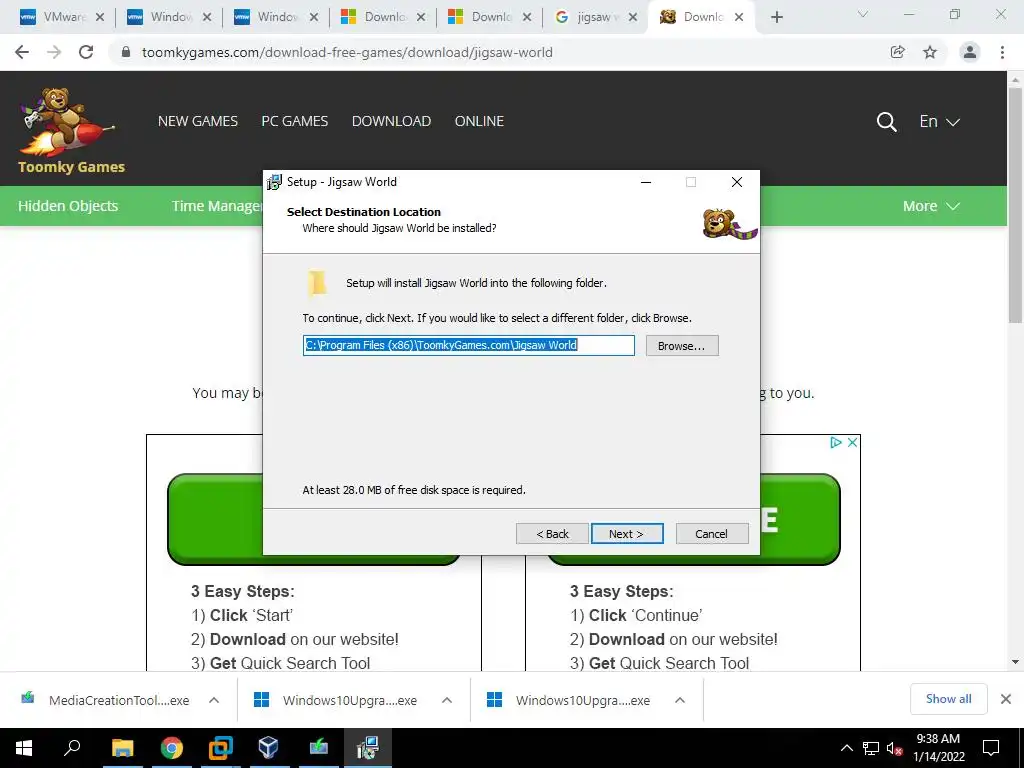Open VirtualBox cube icon on taskbar

[x=268, y=748]
